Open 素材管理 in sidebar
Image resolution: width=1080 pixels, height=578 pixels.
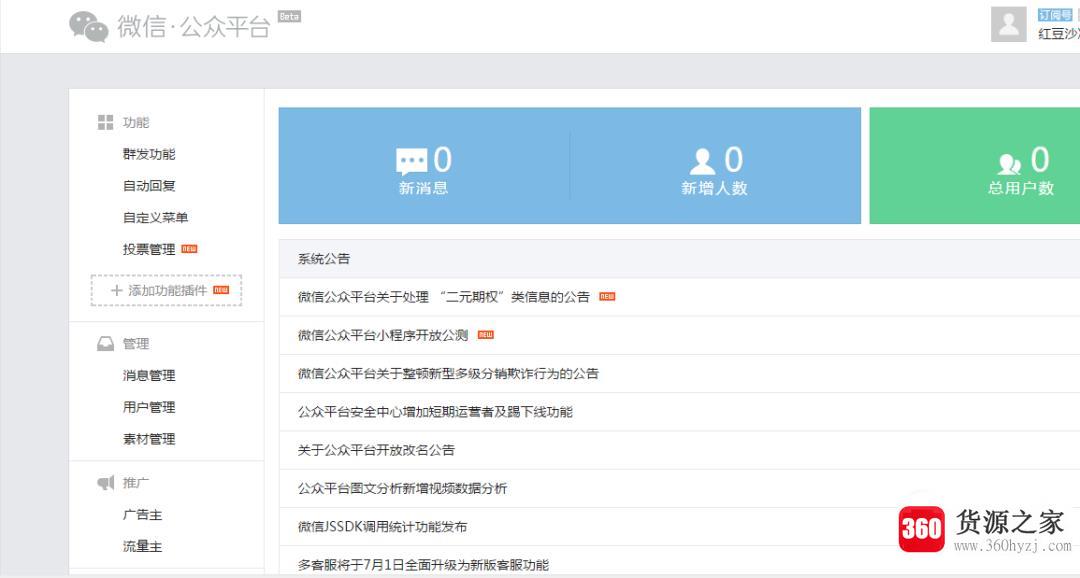pos(149,439)
